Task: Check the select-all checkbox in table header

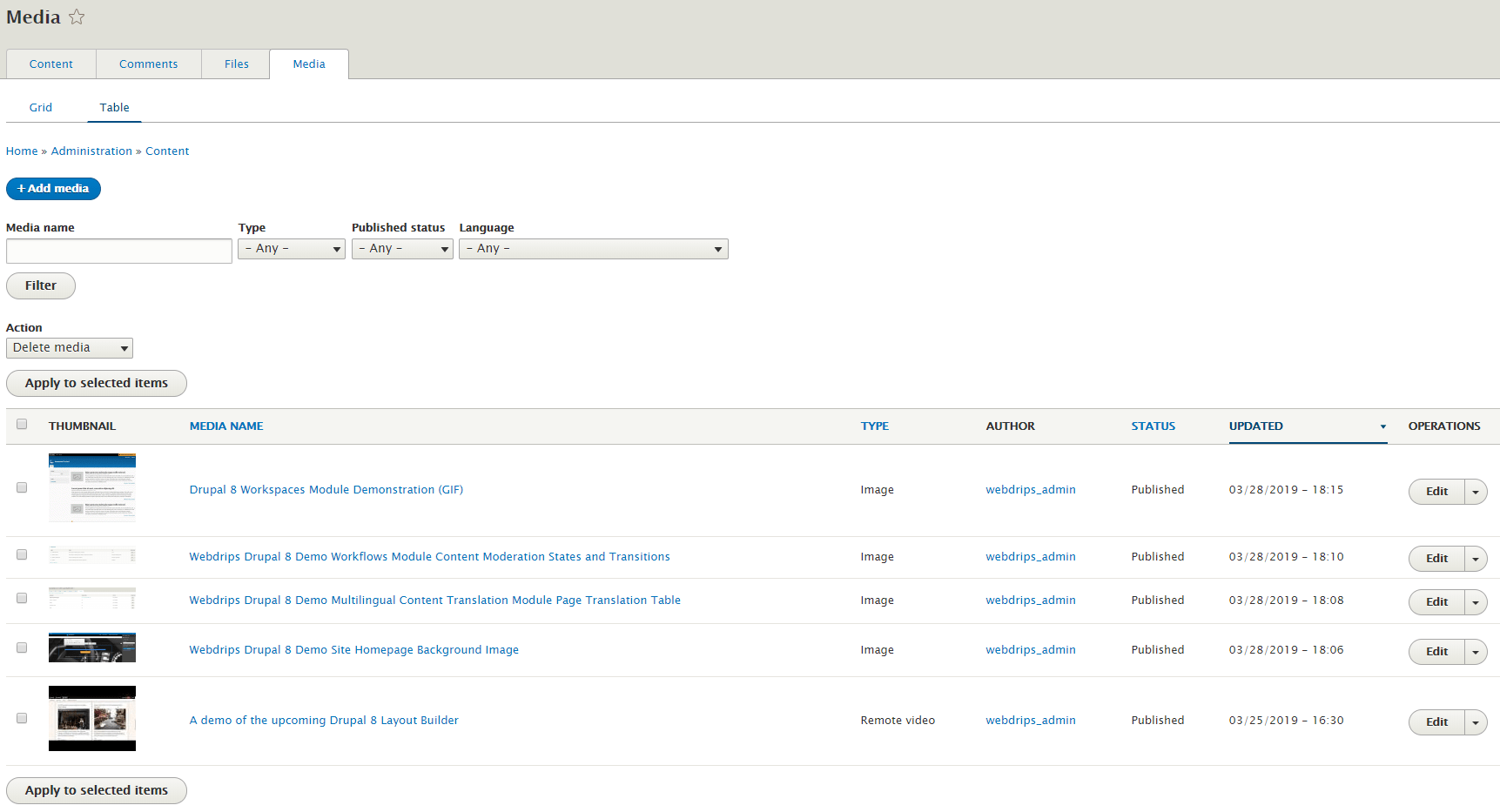Action: pyautogui.click(x=22, y=424)
